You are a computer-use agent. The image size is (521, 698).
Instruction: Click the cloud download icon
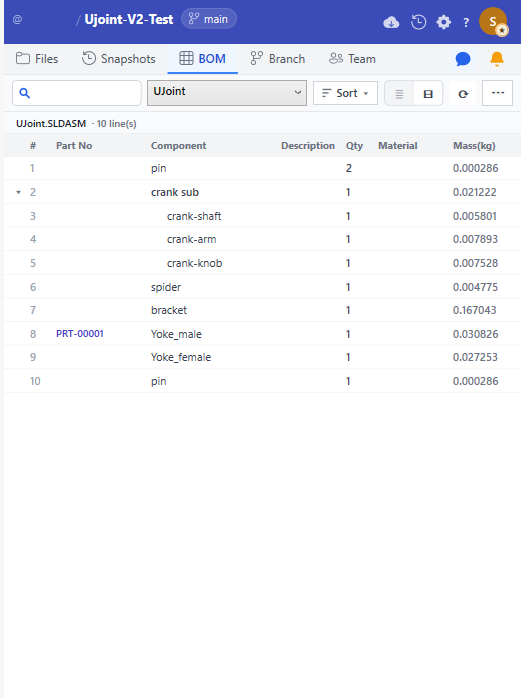tap(391, 22)
